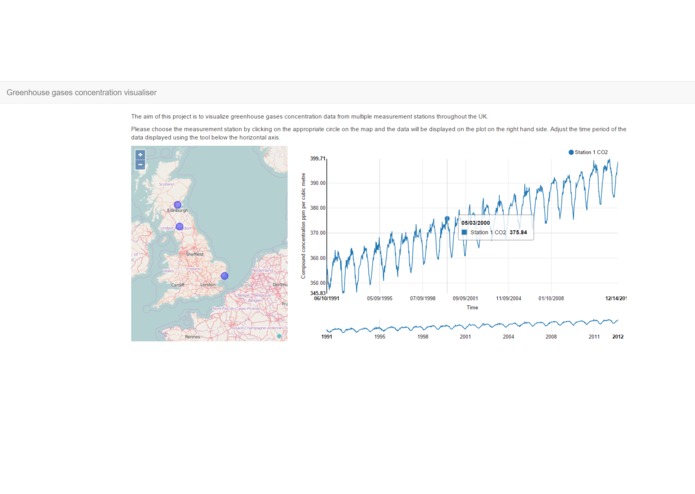Select the station circle below Edinburgh
Image resolution: width=695 pixels, height=494 pixels.
(x=179, y=226)
